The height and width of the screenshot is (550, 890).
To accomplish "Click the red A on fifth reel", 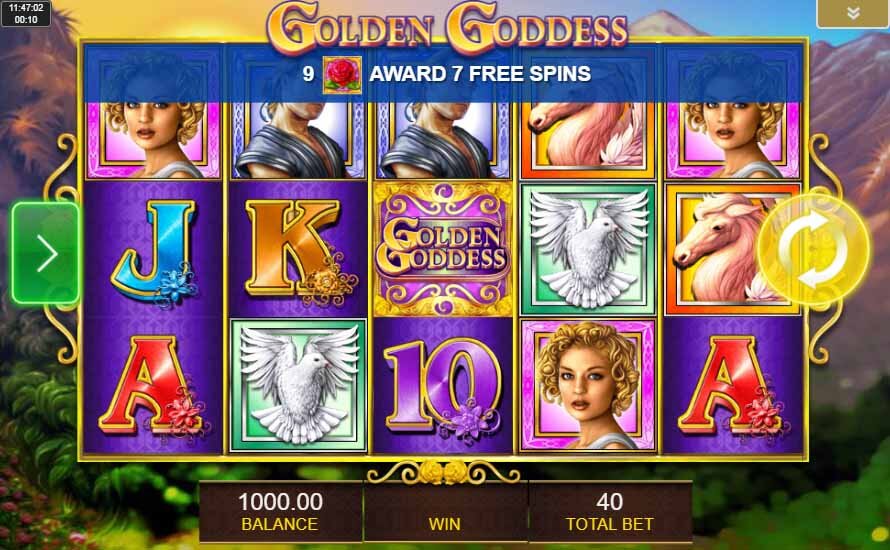I will coord(732,387).
